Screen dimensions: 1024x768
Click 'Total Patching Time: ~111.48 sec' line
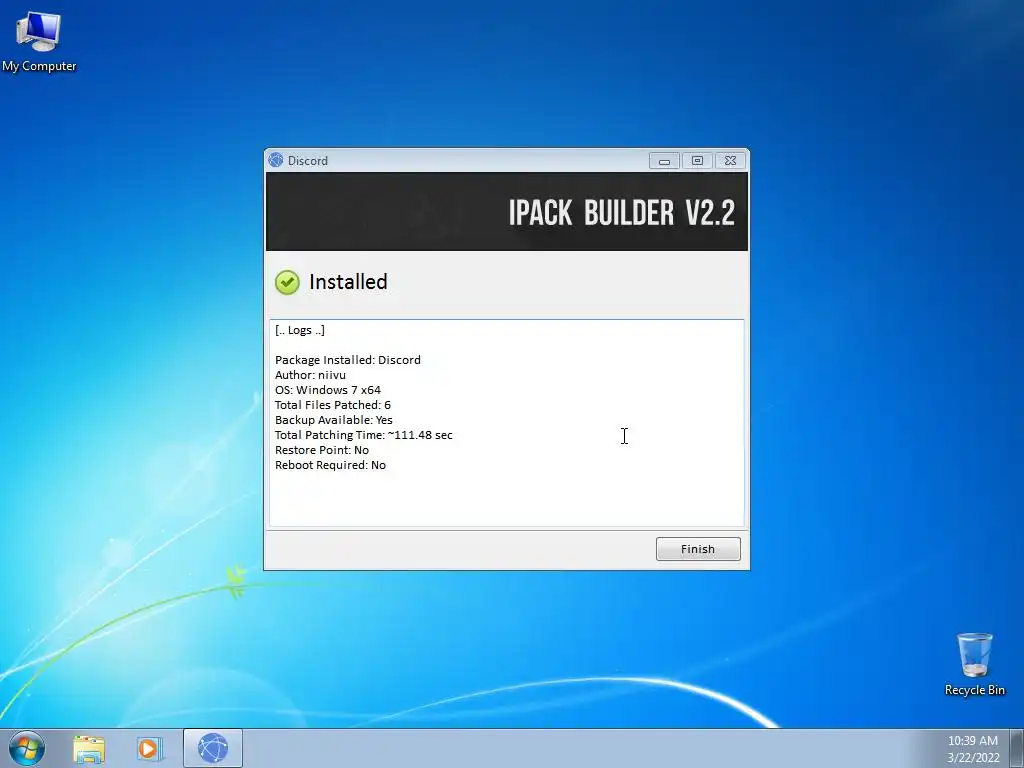tap(364, 435)
